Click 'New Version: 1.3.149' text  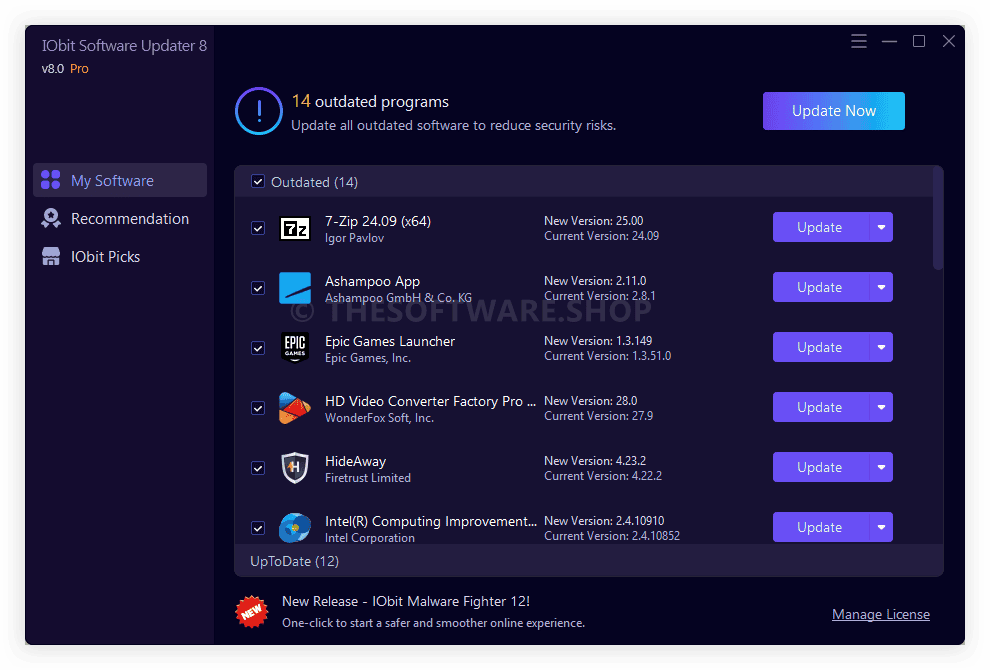[598, 340]
